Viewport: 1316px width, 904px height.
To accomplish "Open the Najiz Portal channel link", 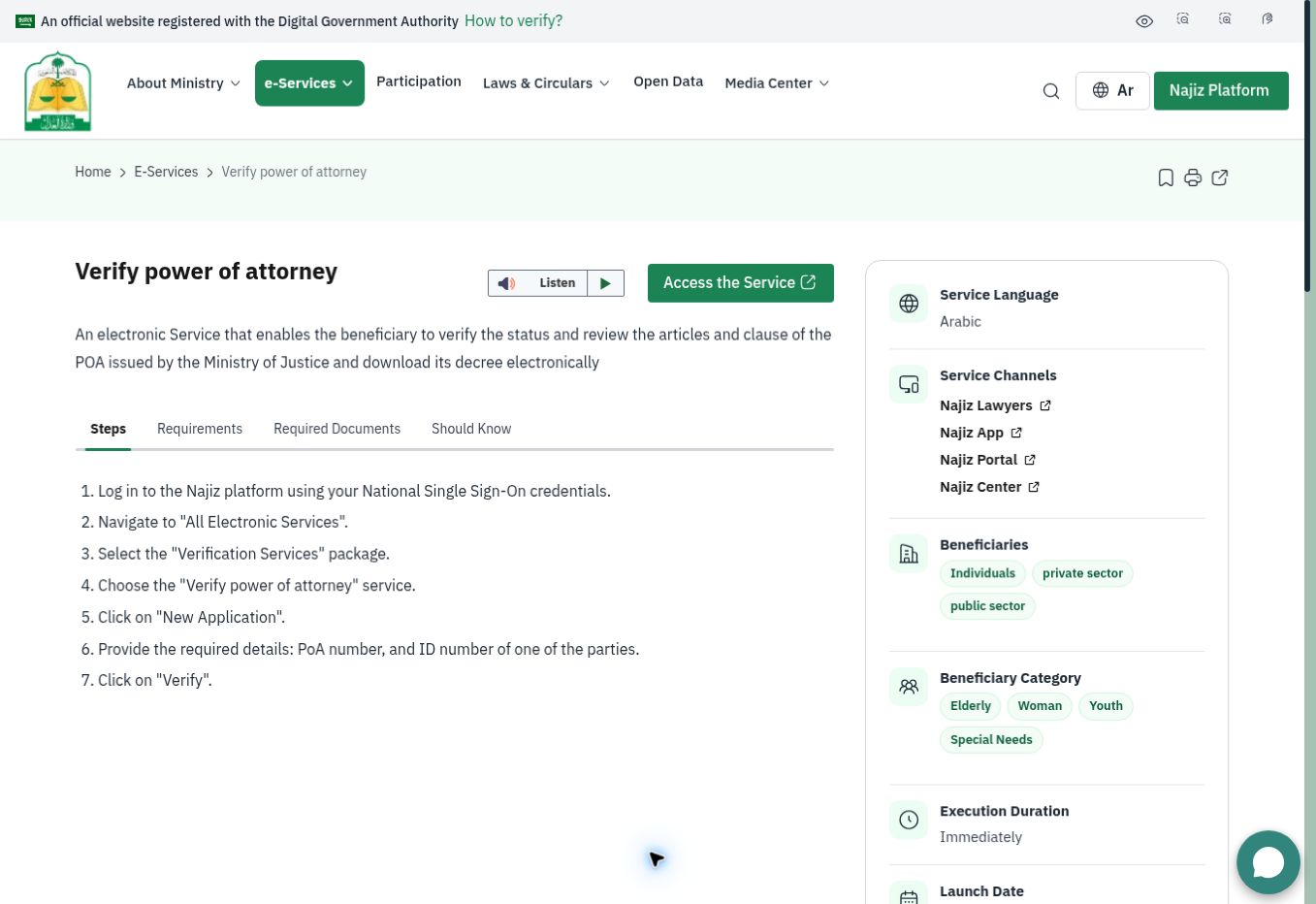I will pyautogui.click(x=987, y=460).
